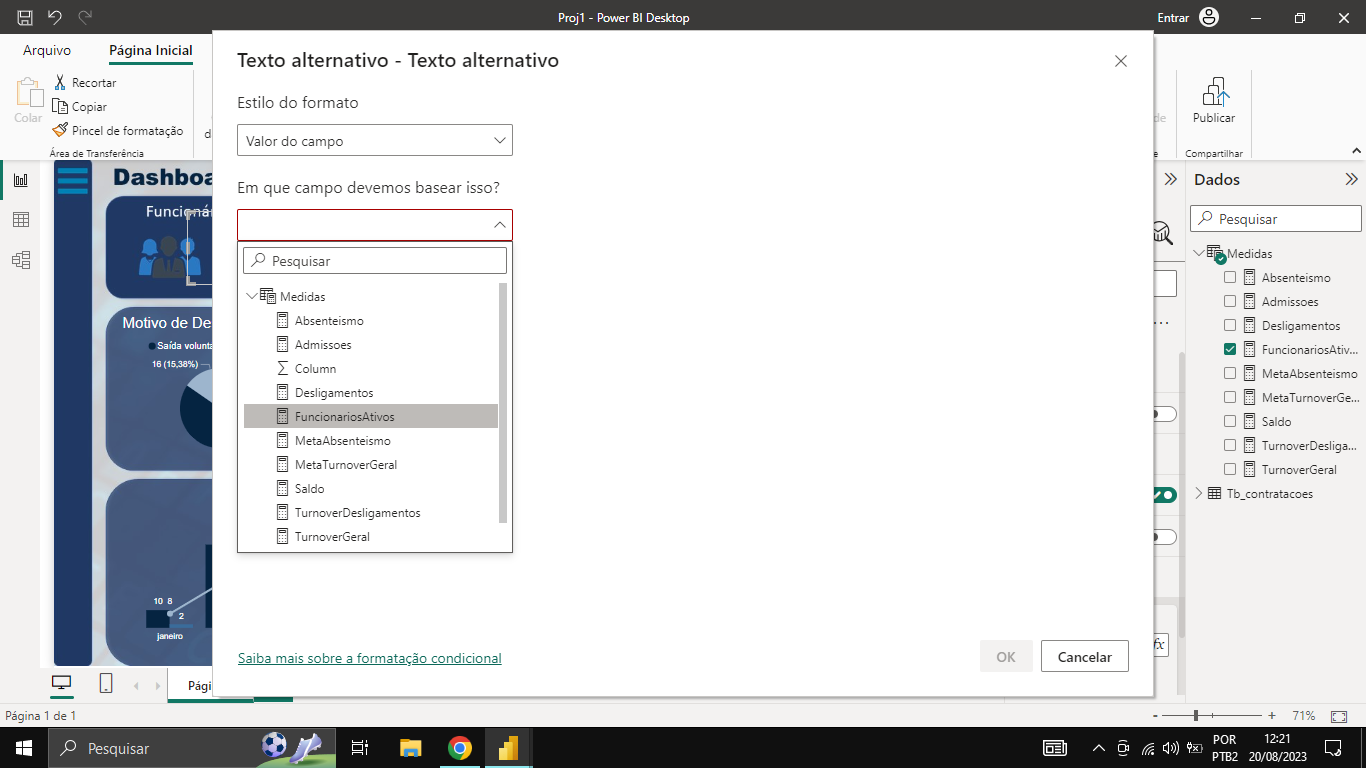Collapse Medidas group in dropdown list
Image resolution: width=1366 pixels, height=768 pixels.
tap(251, 296)
